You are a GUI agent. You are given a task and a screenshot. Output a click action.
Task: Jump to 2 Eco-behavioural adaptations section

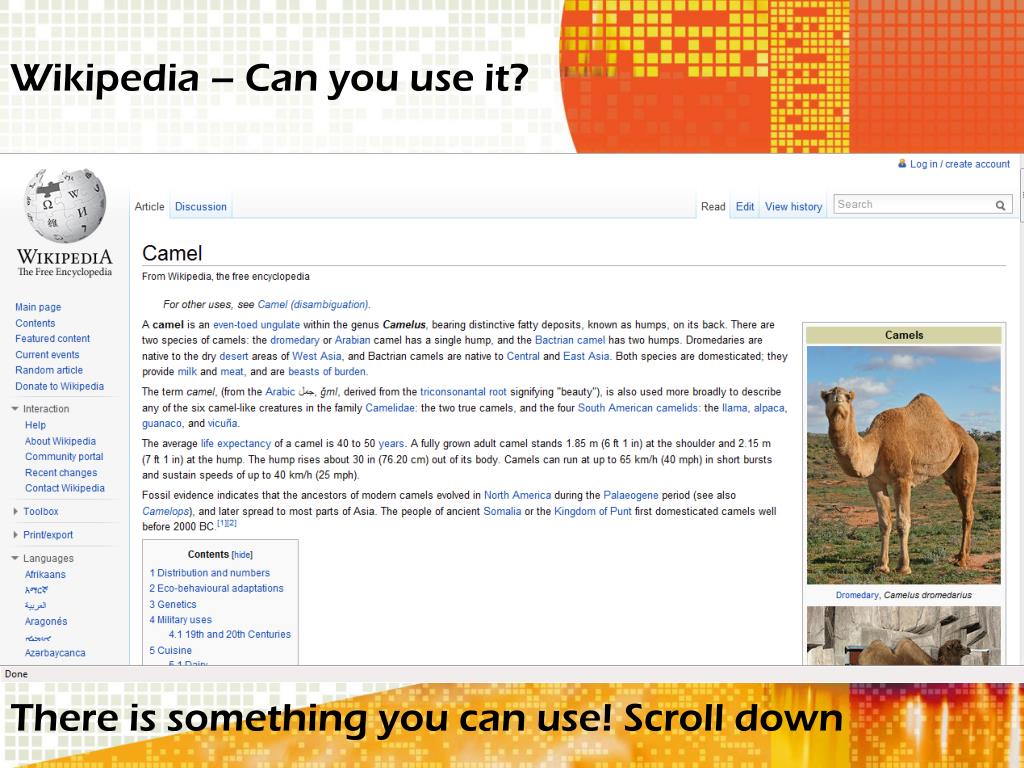(217, 588)
